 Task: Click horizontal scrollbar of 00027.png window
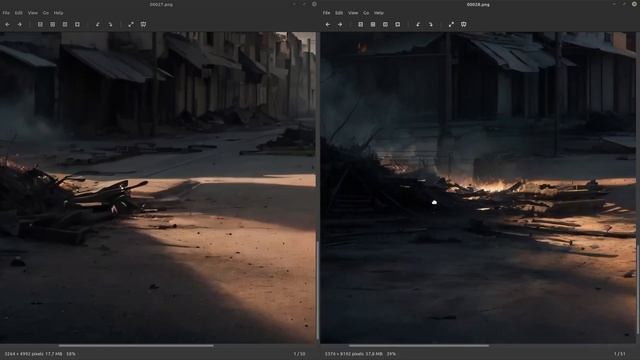tap(136, 346)
